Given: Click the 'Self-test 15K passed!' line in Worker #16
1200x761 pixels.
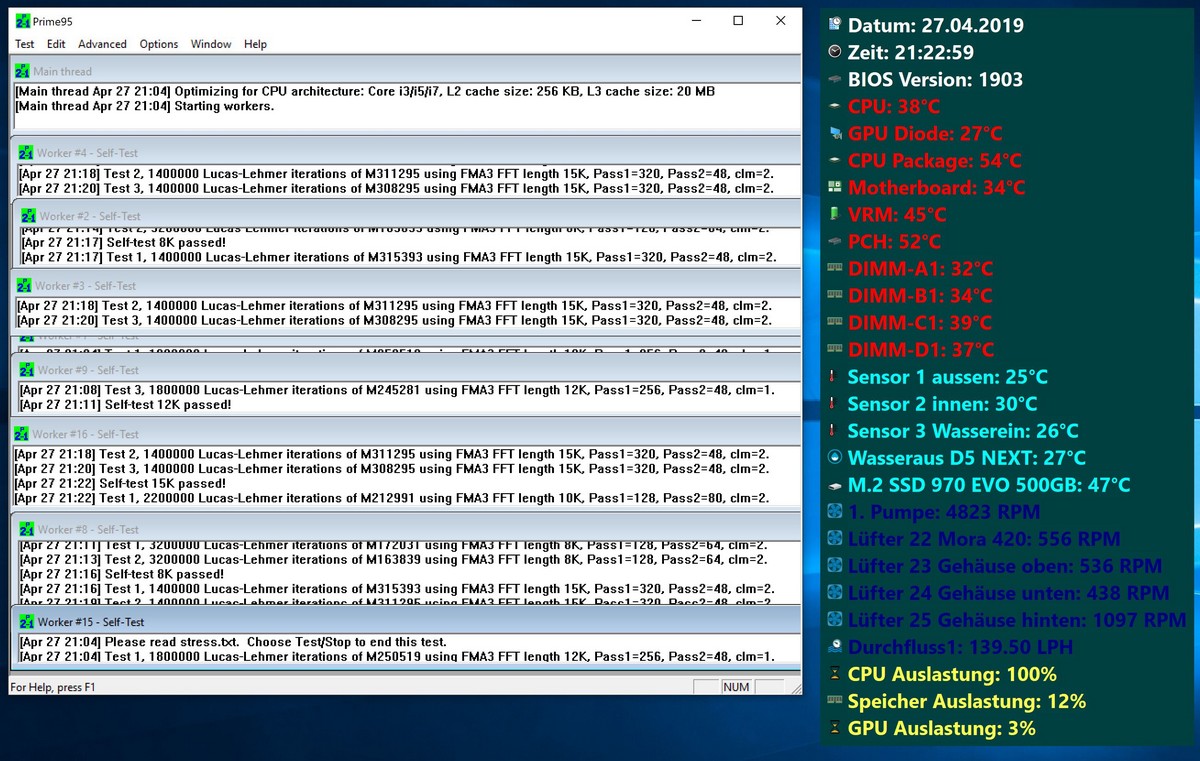Looking at the screenshot, I should pyautogui.click(x=120, y=483).
